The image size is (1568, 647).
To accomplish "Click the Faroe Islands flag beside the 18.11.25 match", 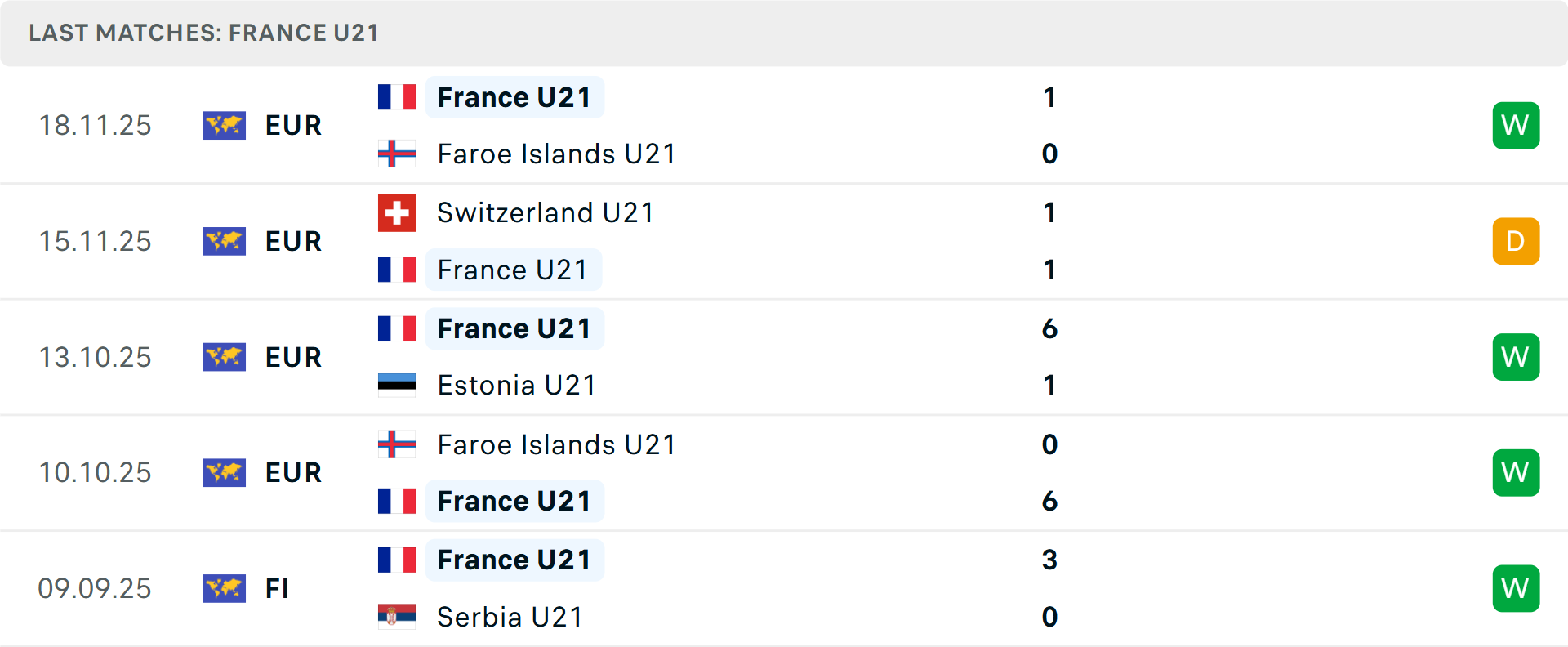I will 397,154.
